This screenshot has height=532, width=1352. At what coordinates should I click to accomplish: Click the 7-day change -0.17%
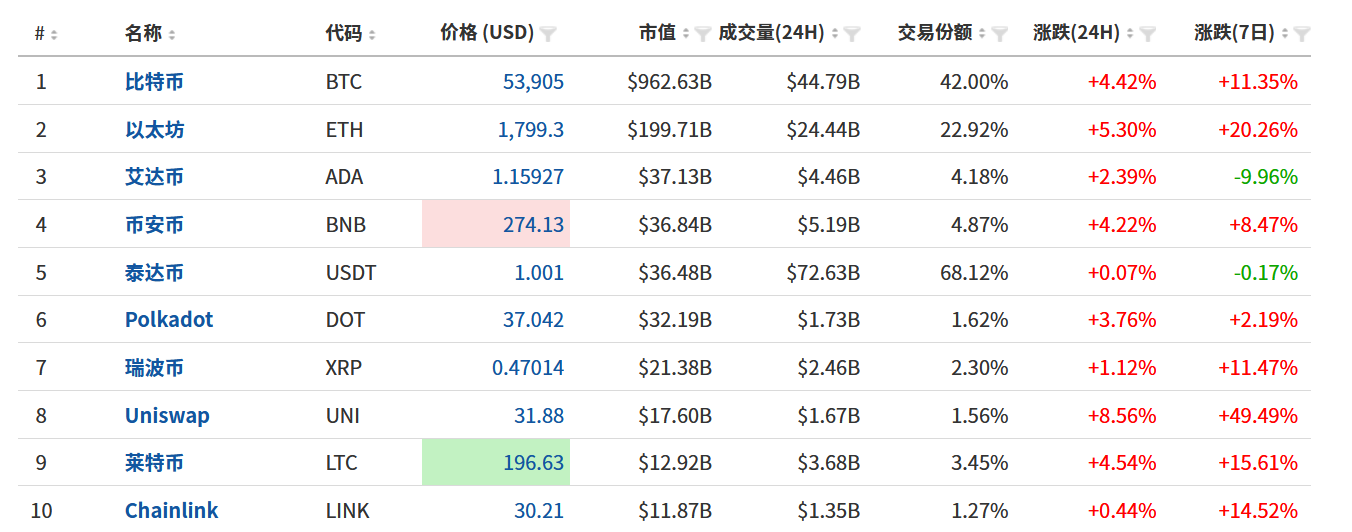tap(1266, 273)
